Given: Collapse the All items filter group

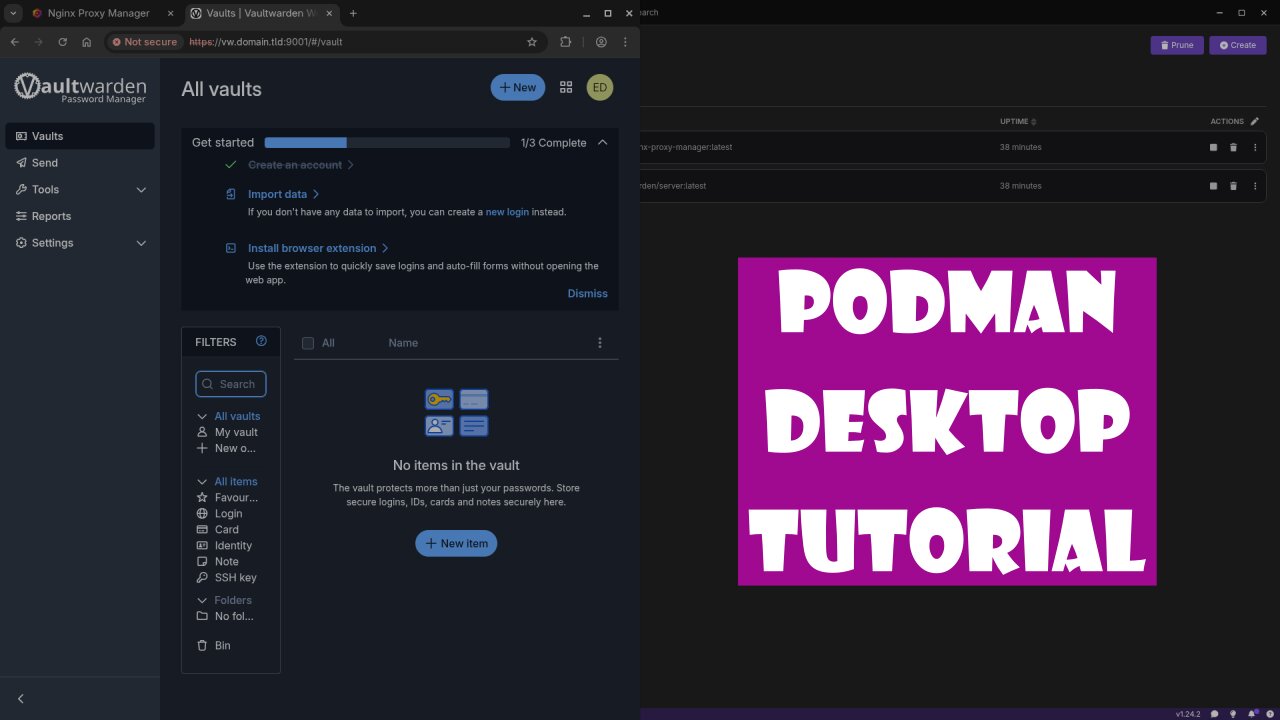Looking at the screenshot, I should tap(202, 482).
